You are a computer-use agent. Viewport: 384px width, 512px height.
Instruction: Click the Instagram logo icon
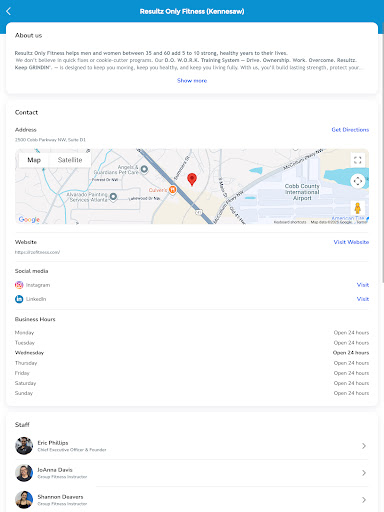[x=19, y=285]
